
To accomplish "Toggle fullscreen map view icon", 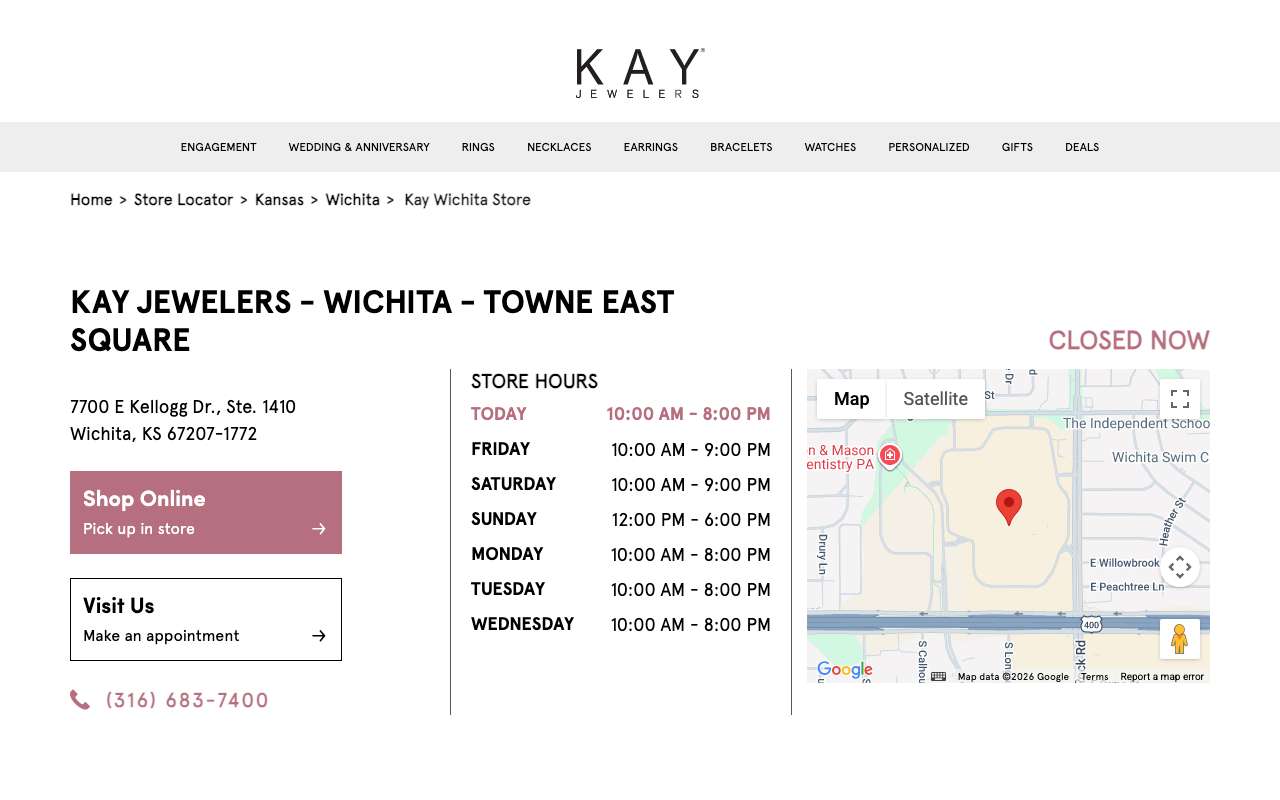I will click(x=1180, y=399).
